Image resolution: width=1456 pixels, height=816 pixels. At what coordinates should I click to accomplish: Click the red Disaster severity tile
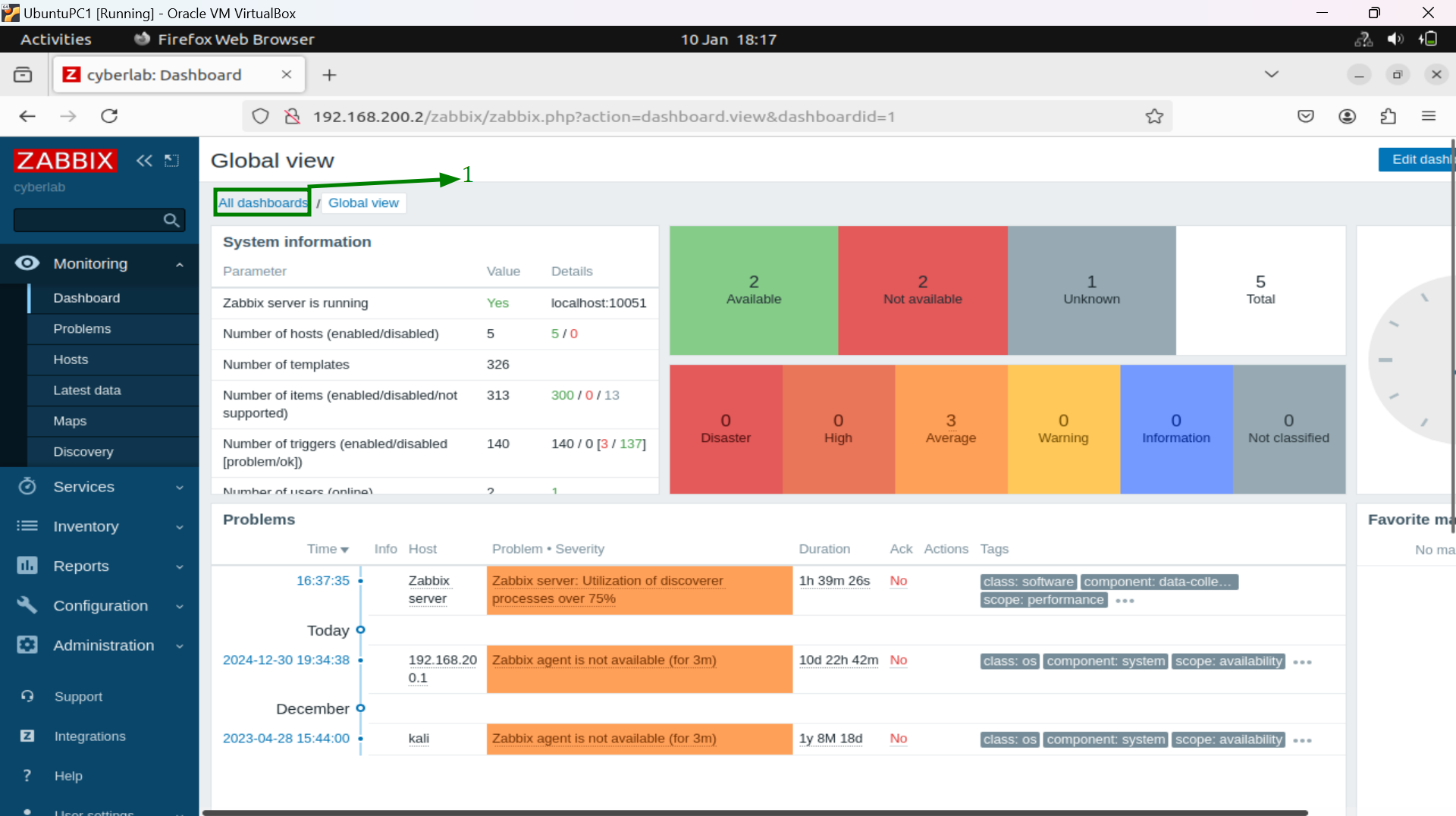(726, 428)
